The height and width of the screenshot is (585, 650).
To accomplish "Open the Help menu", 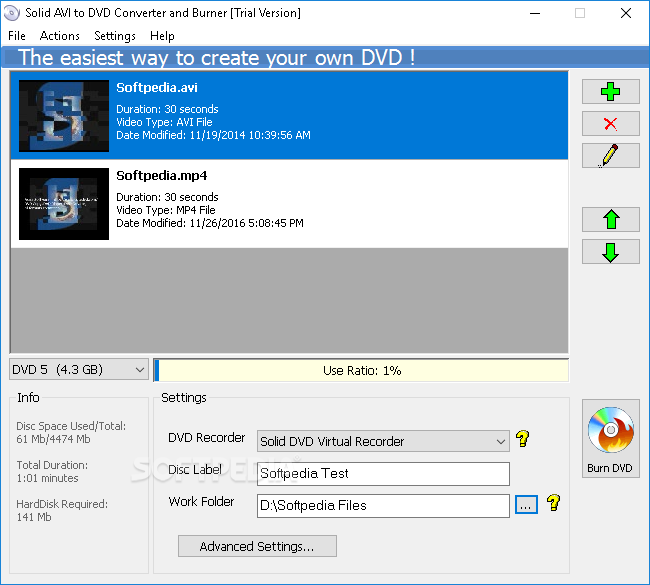I will pyautogui.click(x=162, y=36).
